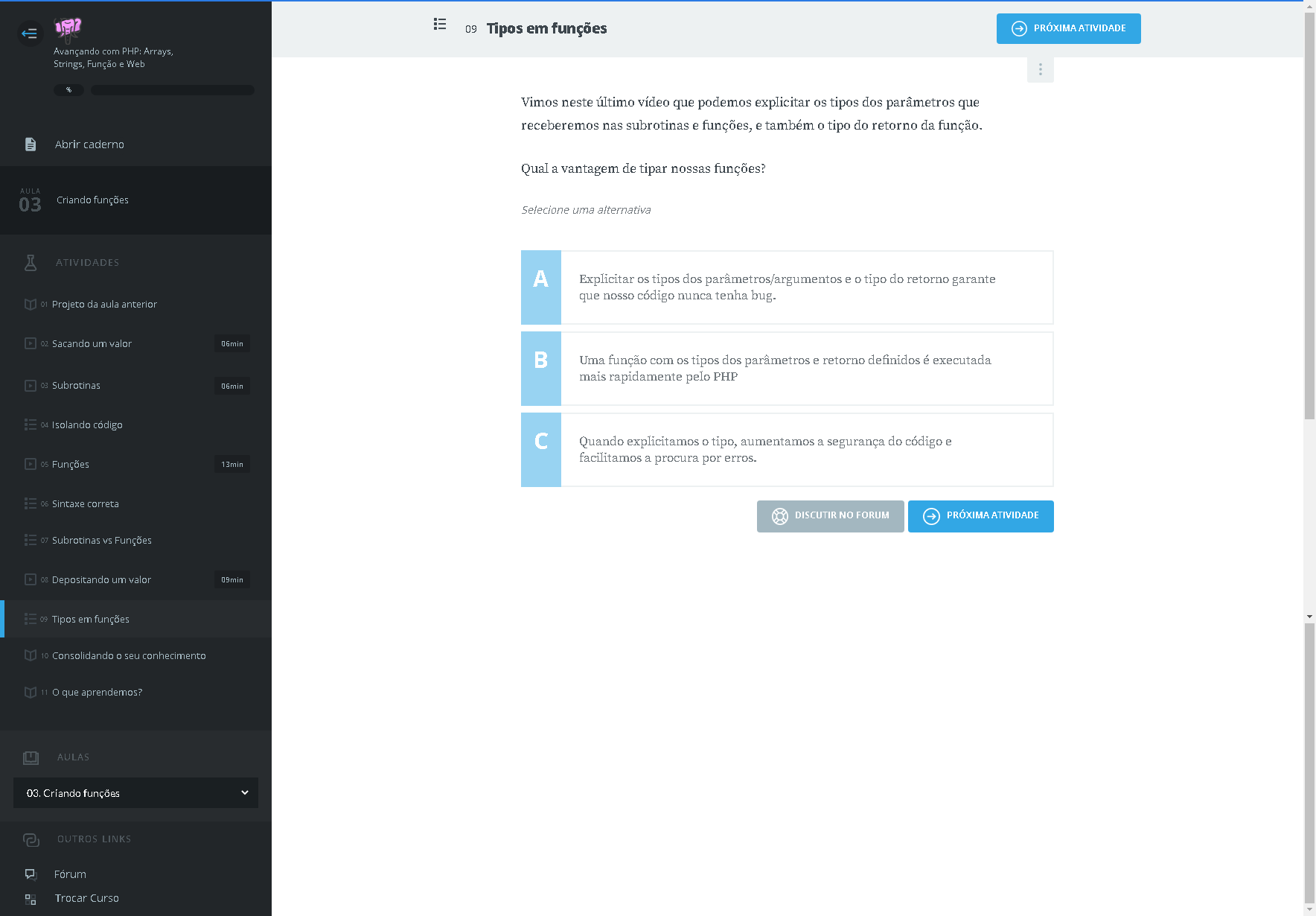Image resolution: width=1316 pixels, height=916 pixels.
Task: Choose alternative C about code security
Action: [787, 450]
